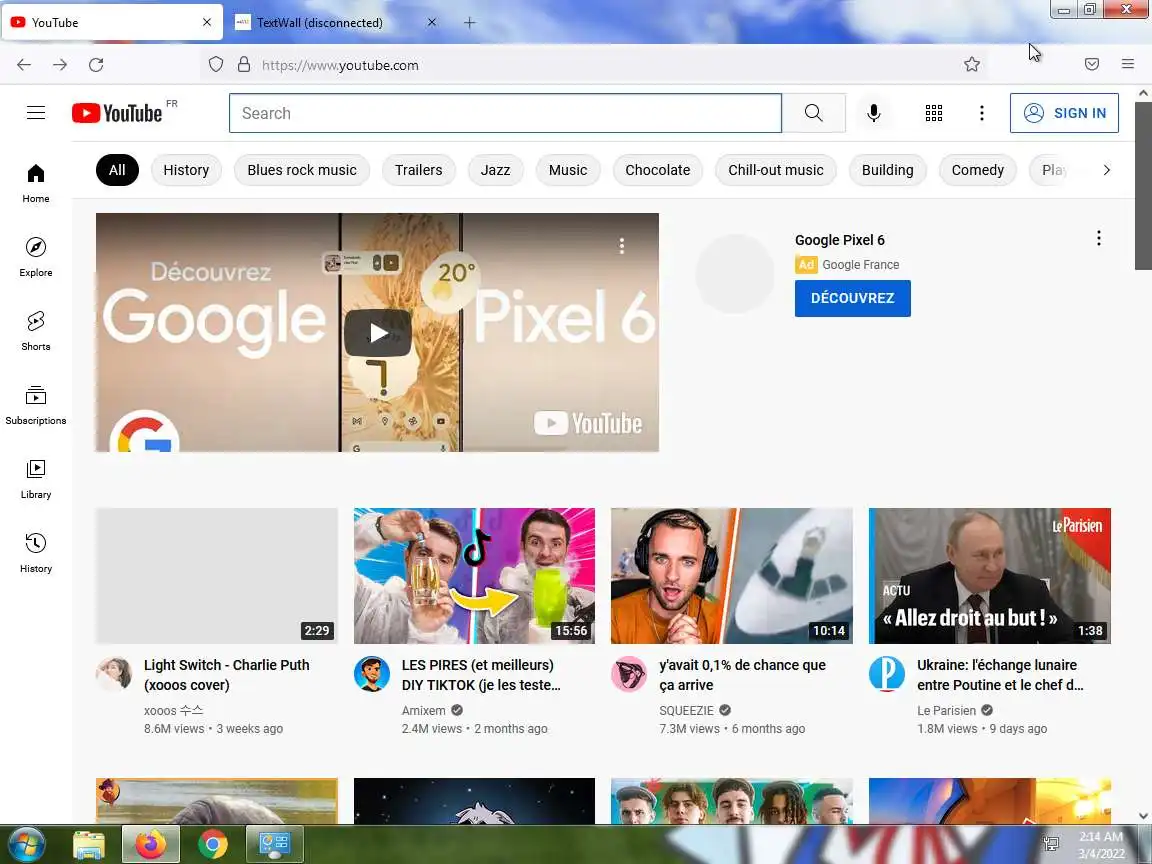Open Le Parisien channel link

pyautogui.click(x=946, y=710)
